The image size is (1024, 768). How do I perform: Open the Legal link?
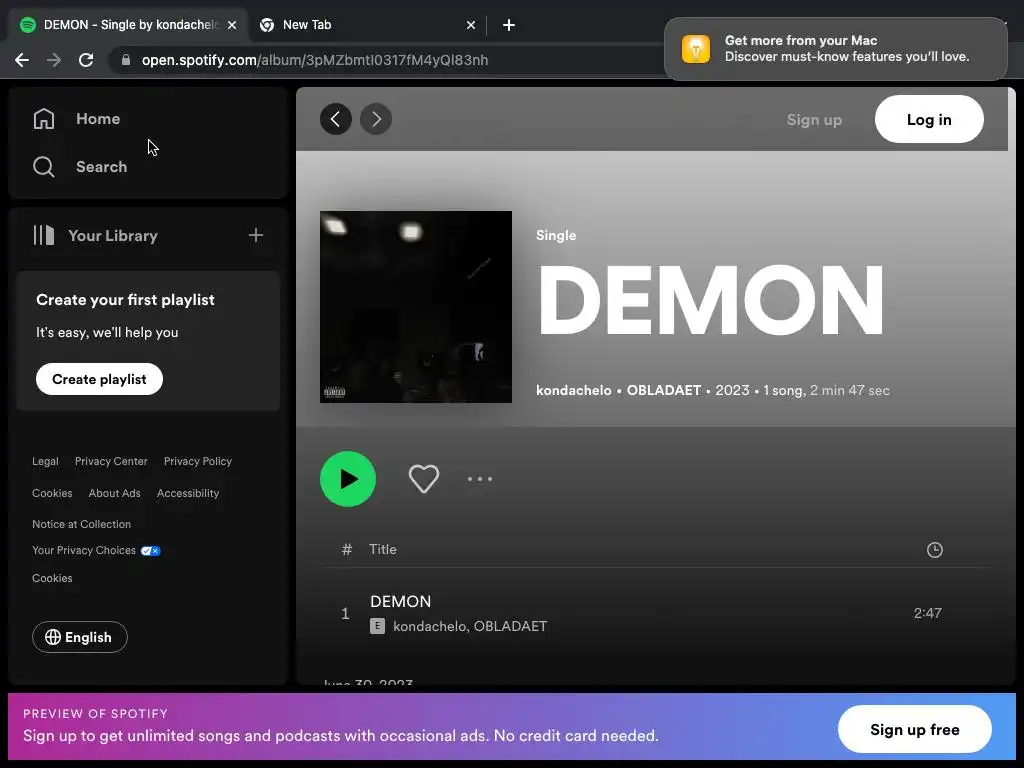point(45,461)
